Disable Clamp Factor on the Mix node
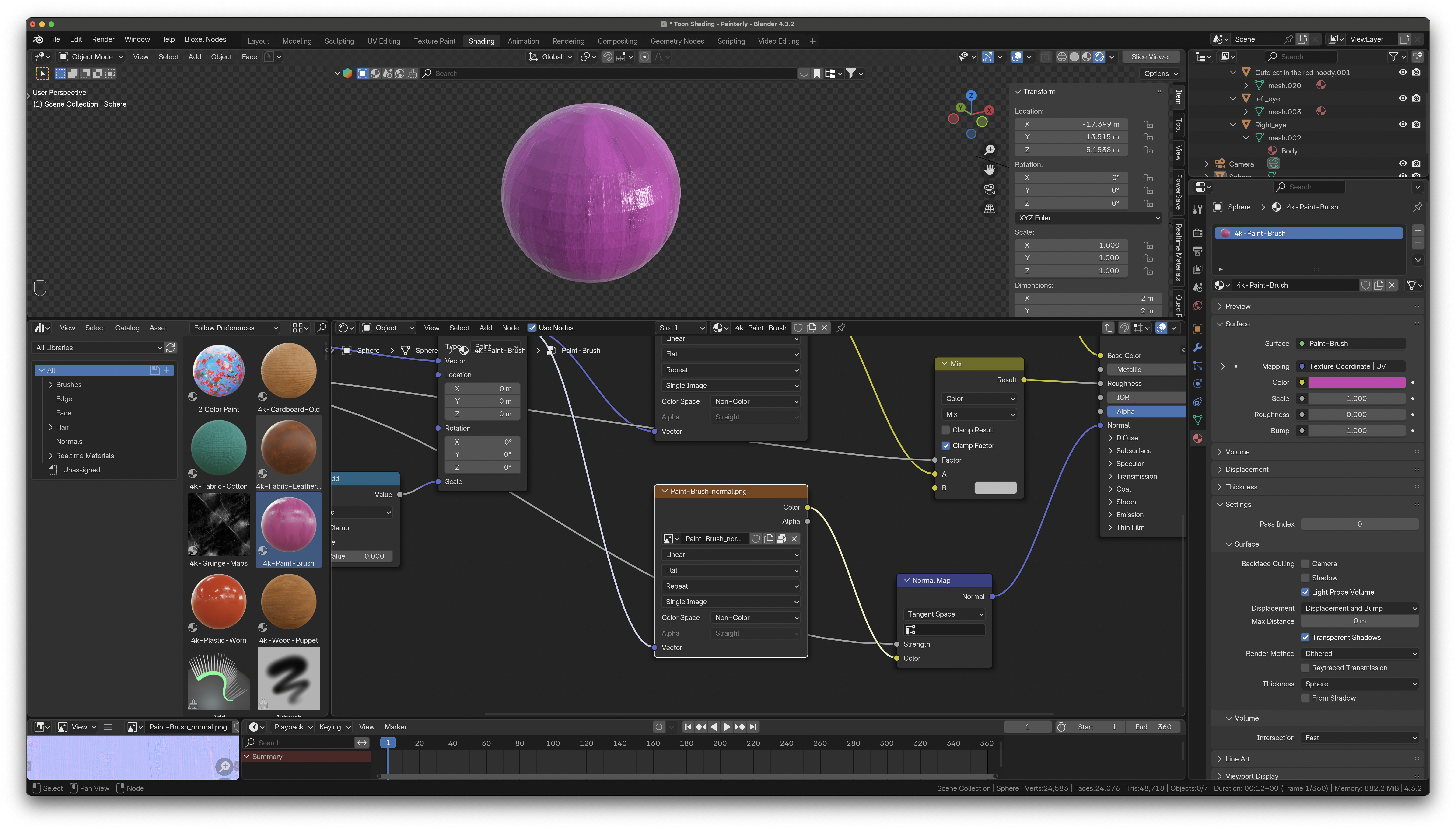 (x=946, y=446)
